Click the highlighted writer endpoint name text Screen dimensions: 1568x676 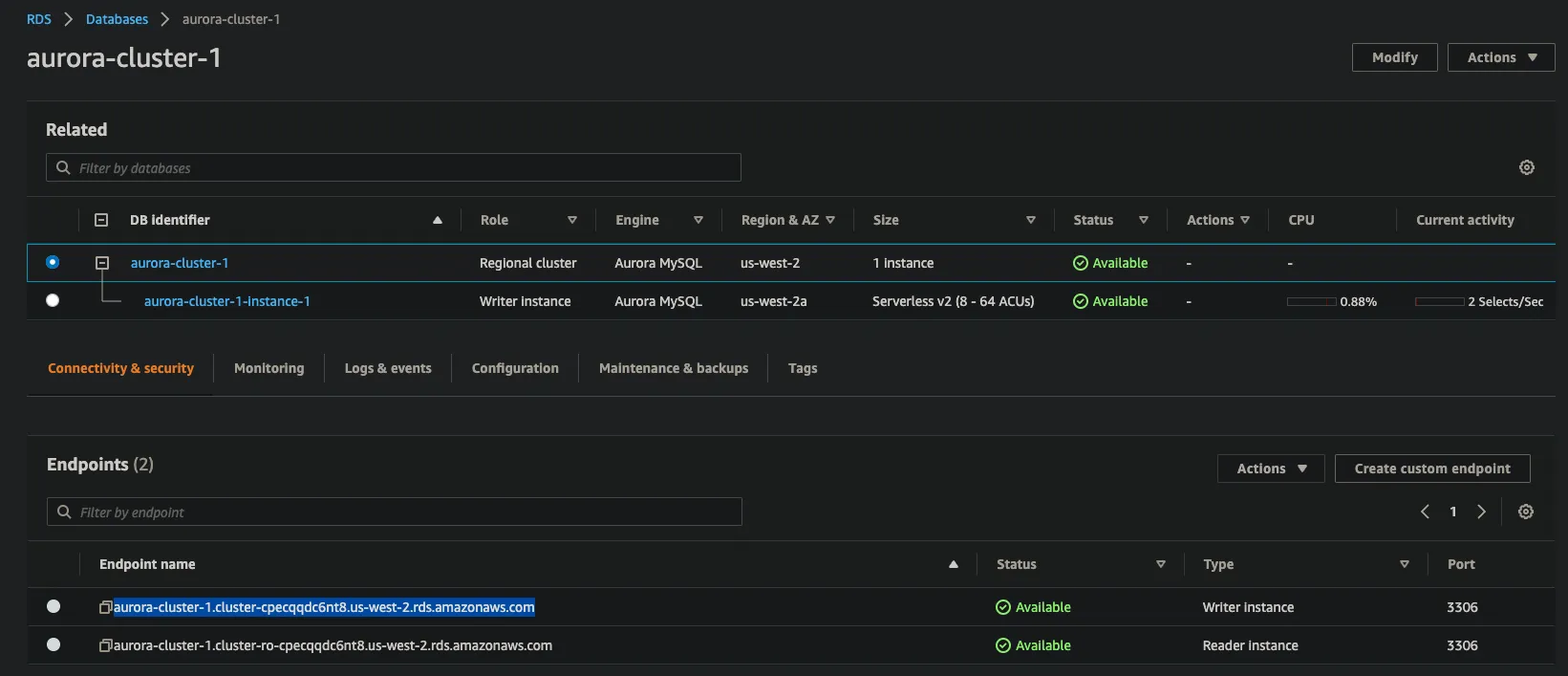[x=324, y=607]
